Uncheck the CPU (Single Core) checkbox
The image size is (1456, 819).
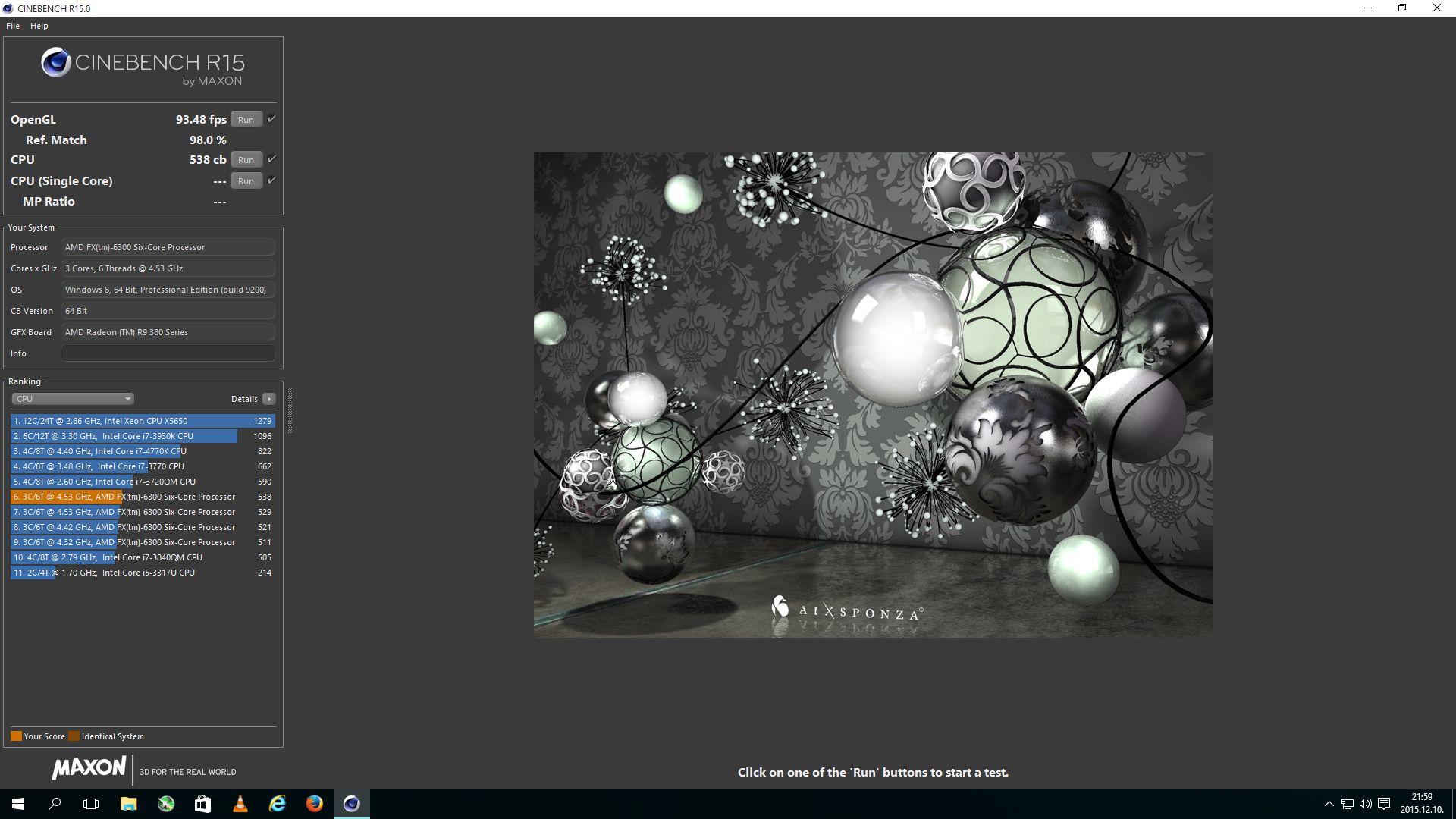point(271,180)
